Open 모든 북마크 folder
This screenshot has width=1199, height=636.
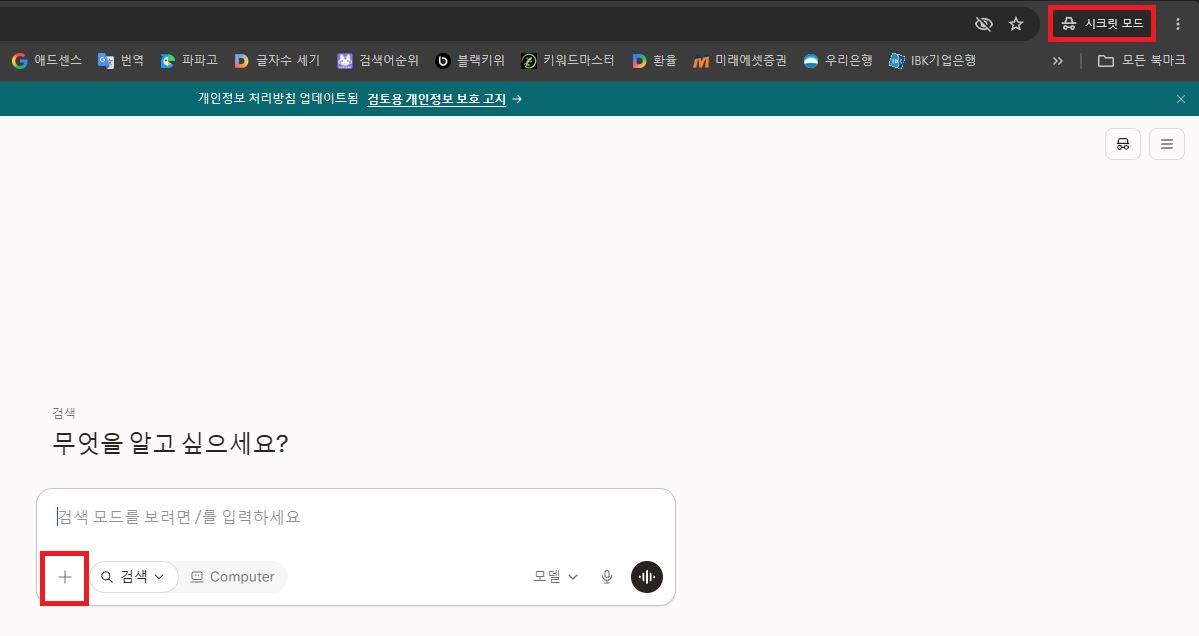pyautogui.click(x=1141, y=60)
